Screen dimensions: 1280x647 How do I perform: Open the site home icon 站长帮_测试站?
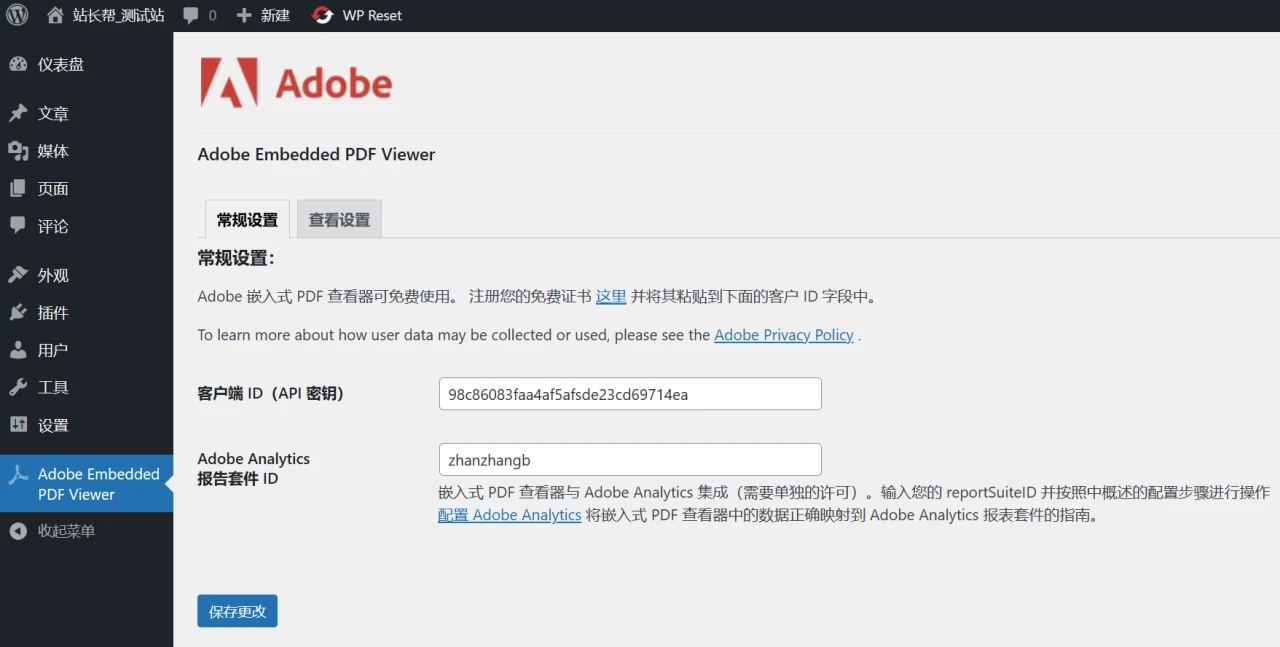pyautogui.click(x=55, y=15)
